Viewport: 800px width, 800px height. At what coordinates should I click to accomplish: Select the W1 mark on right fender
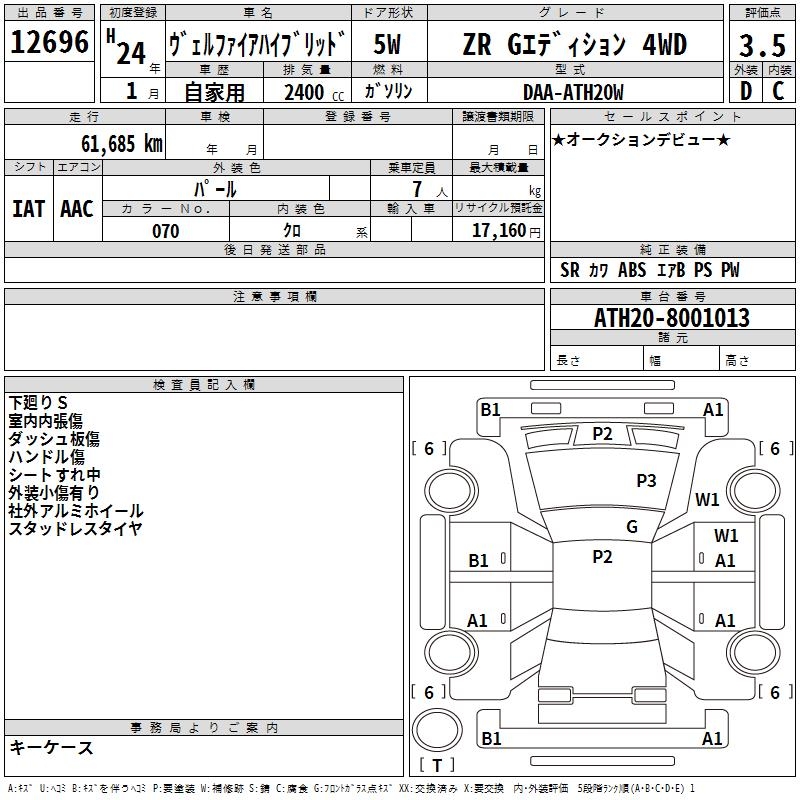707,499
